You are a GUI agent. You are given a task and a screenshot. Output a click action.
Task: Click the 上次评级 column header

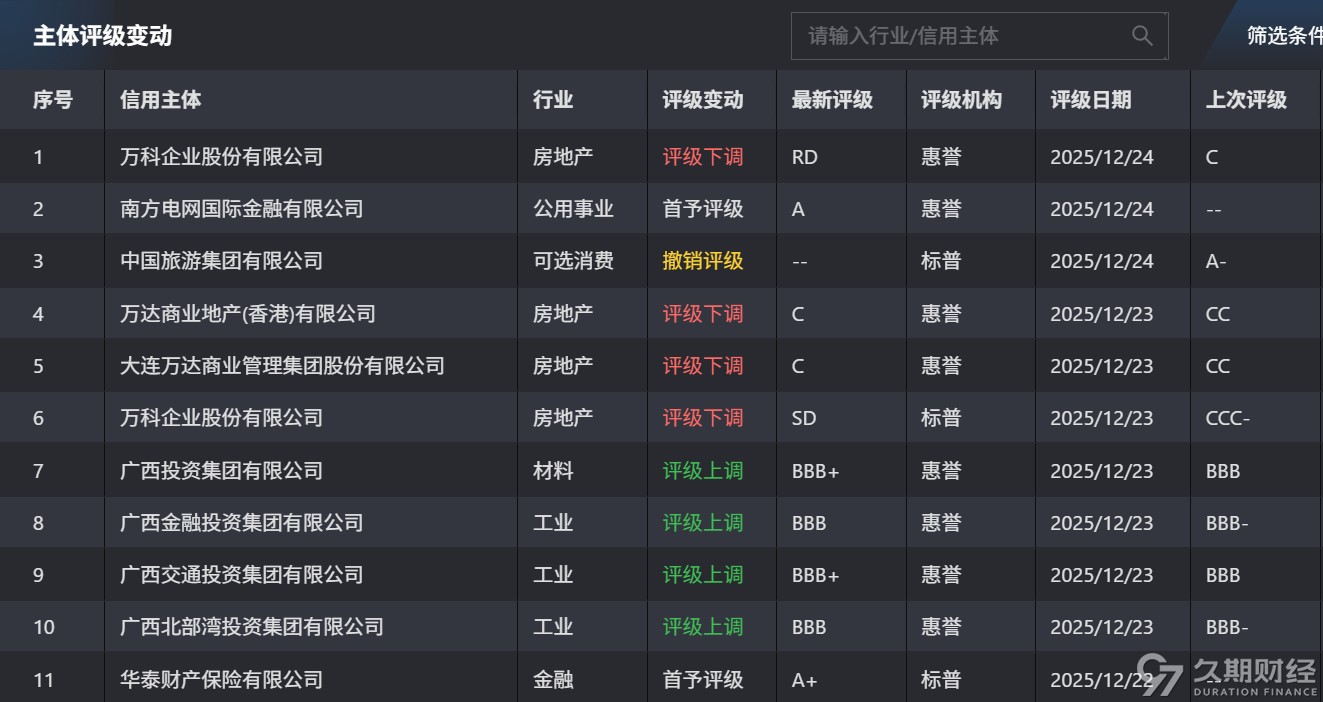click(1246, 100)
